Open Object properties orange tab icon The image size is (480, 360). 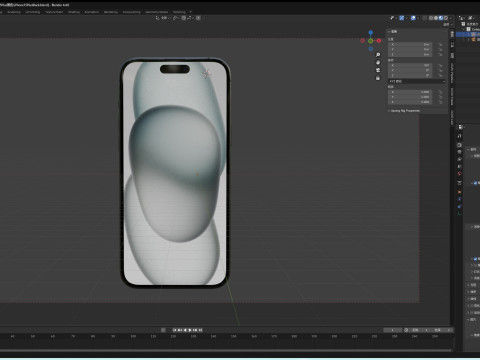point(459,191)
